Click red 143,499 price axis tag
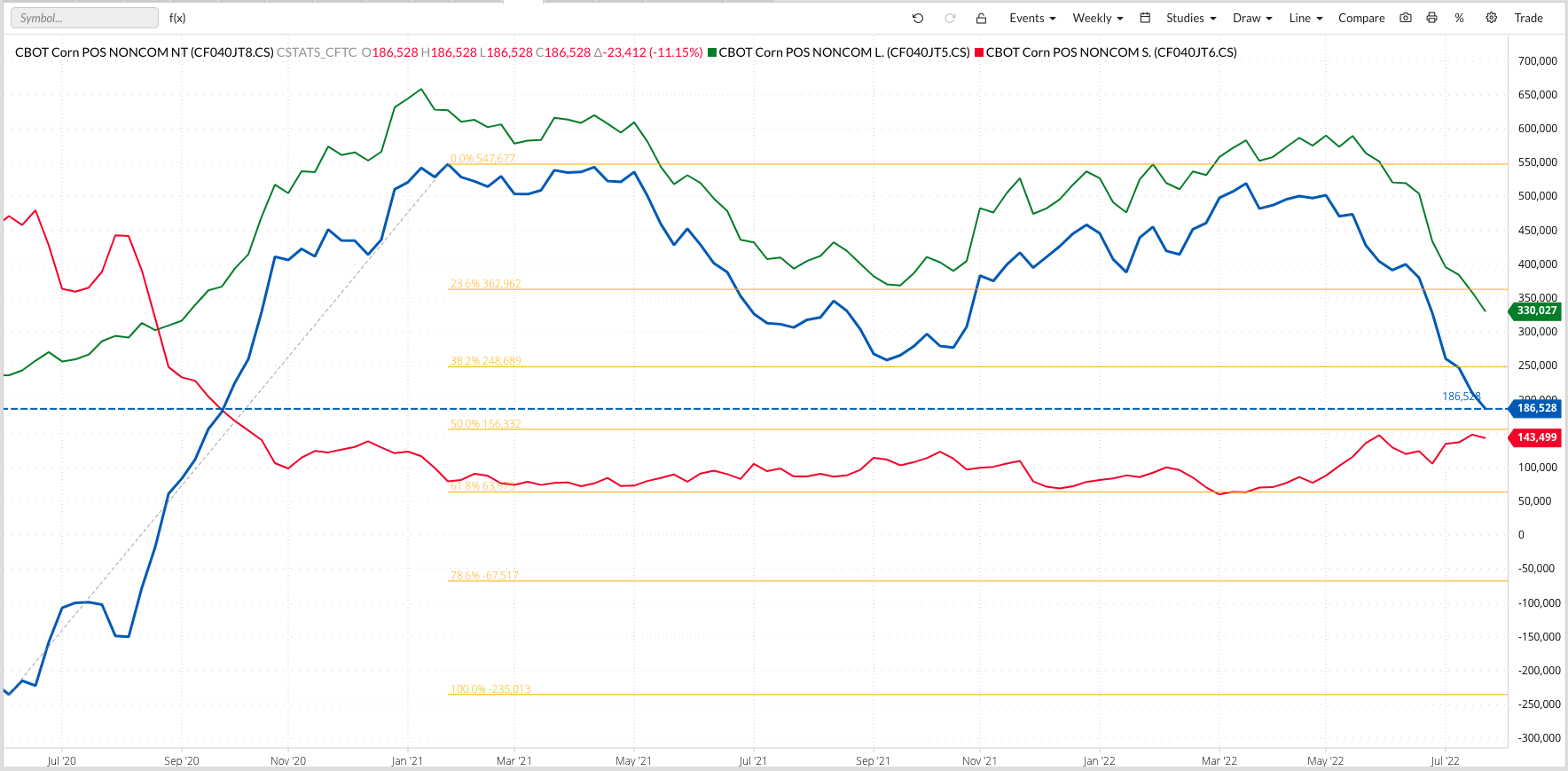Viewport: 1568px width, 771px height. 1535,437
